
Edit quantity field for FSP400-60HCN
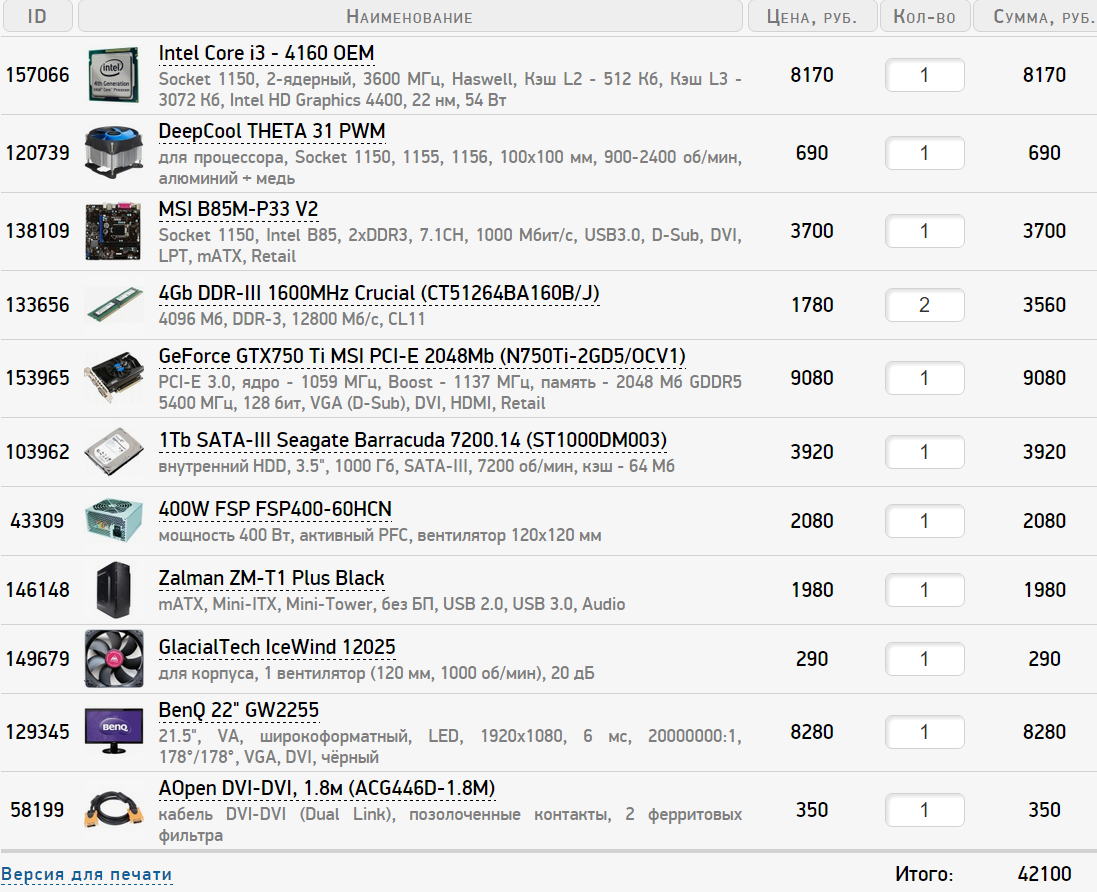click(x=924, y=521)
